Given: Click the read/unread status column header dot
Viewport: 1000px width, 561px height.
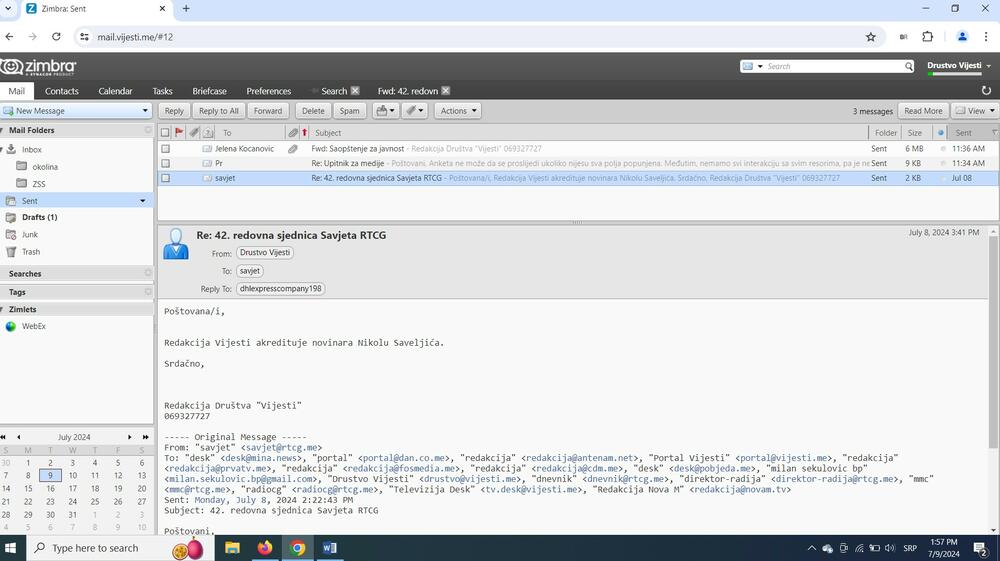Looking at the screenshot, I should [940, 132].
